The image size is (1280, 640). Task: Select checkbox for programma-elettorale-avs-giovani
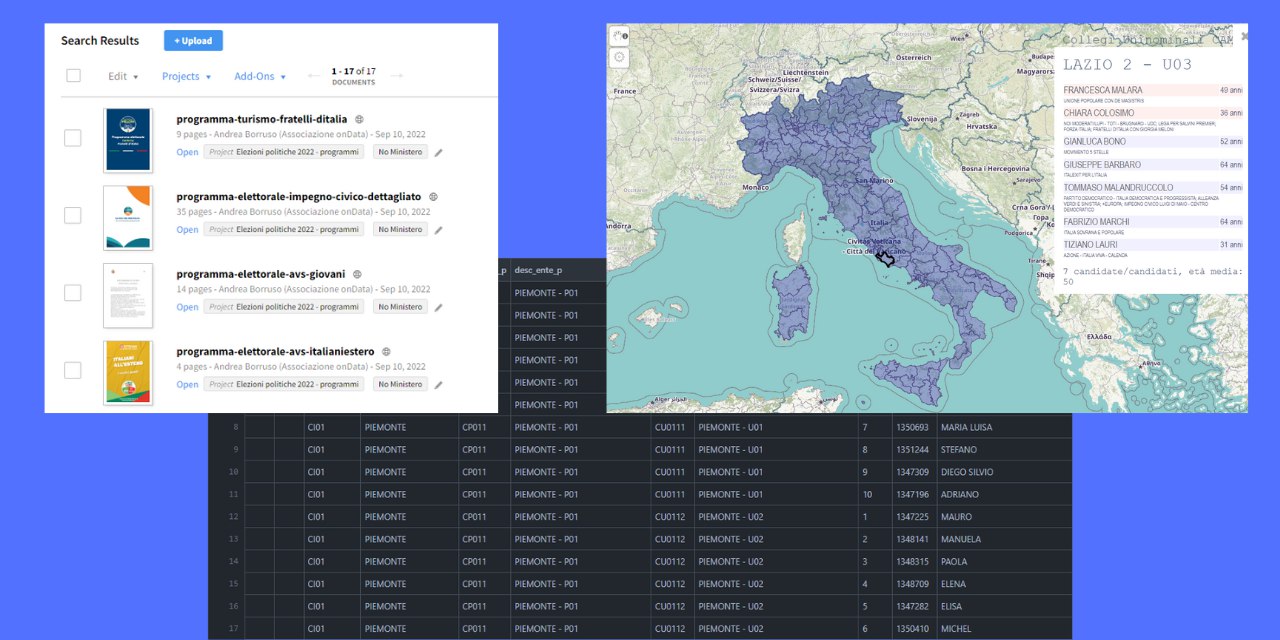[73, 293]
